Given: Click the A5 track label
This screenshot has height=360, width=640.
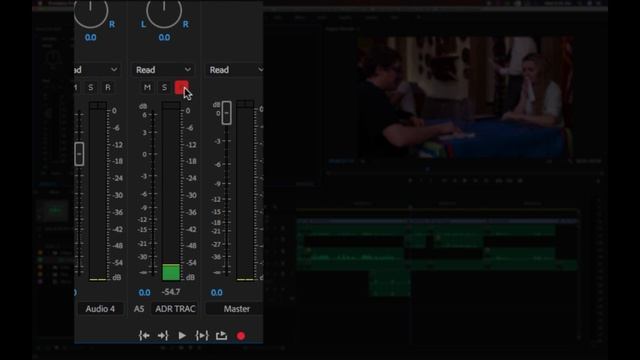Looking at the screenshot, I should [139, 309].
